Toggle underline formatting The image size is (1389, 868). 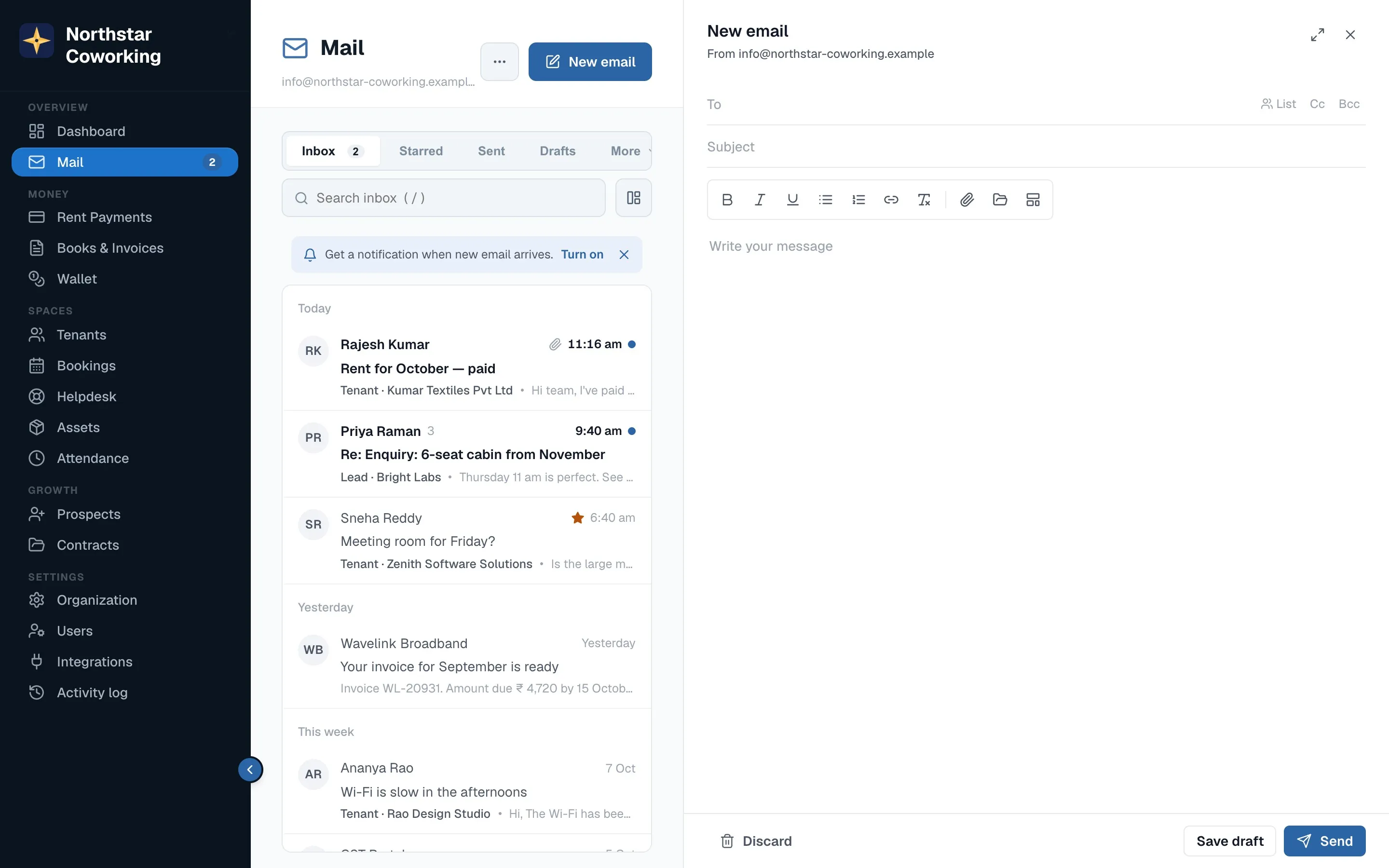click(x=792, y=200)
